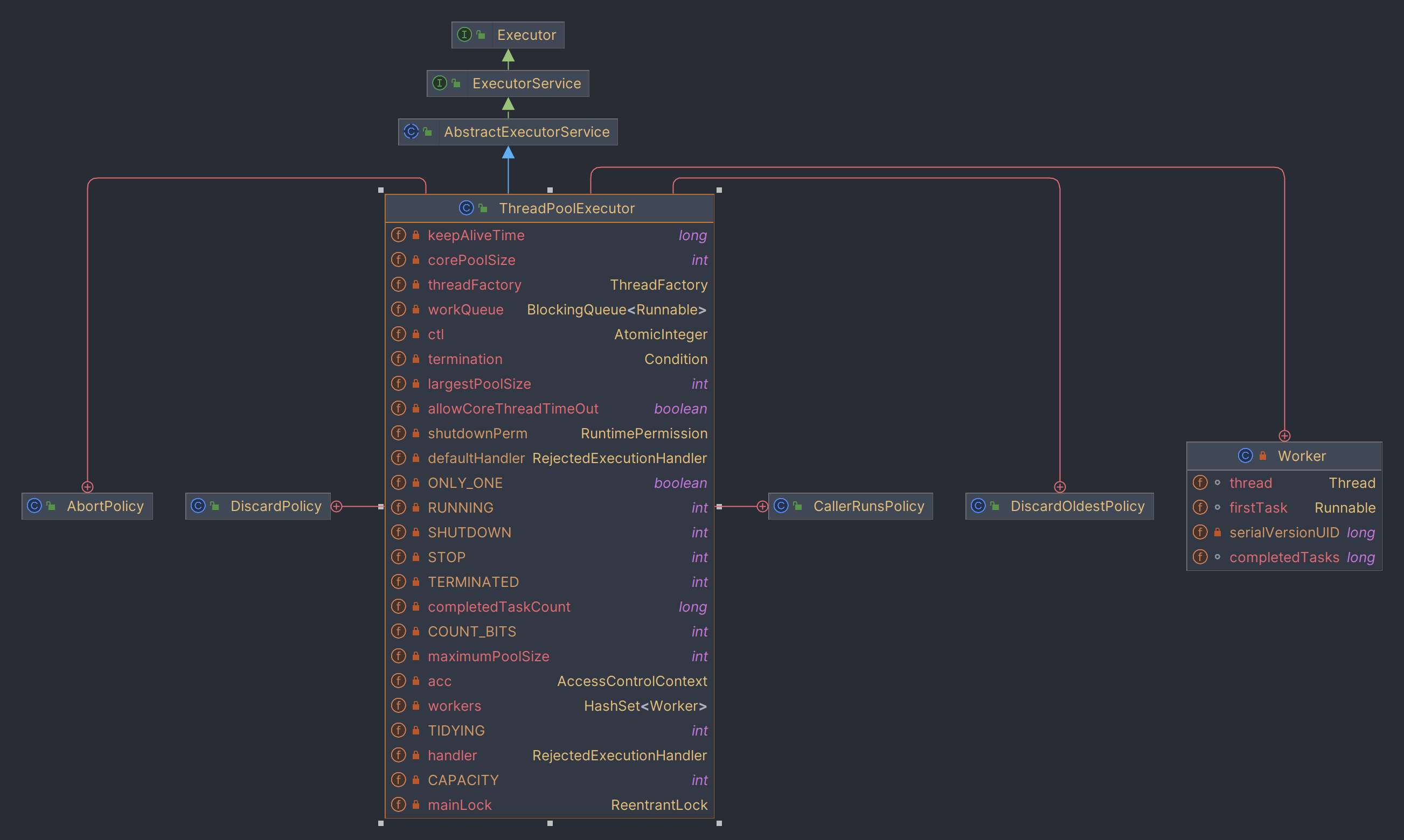Select the acc AccessControlContext field

pos(549,681)
